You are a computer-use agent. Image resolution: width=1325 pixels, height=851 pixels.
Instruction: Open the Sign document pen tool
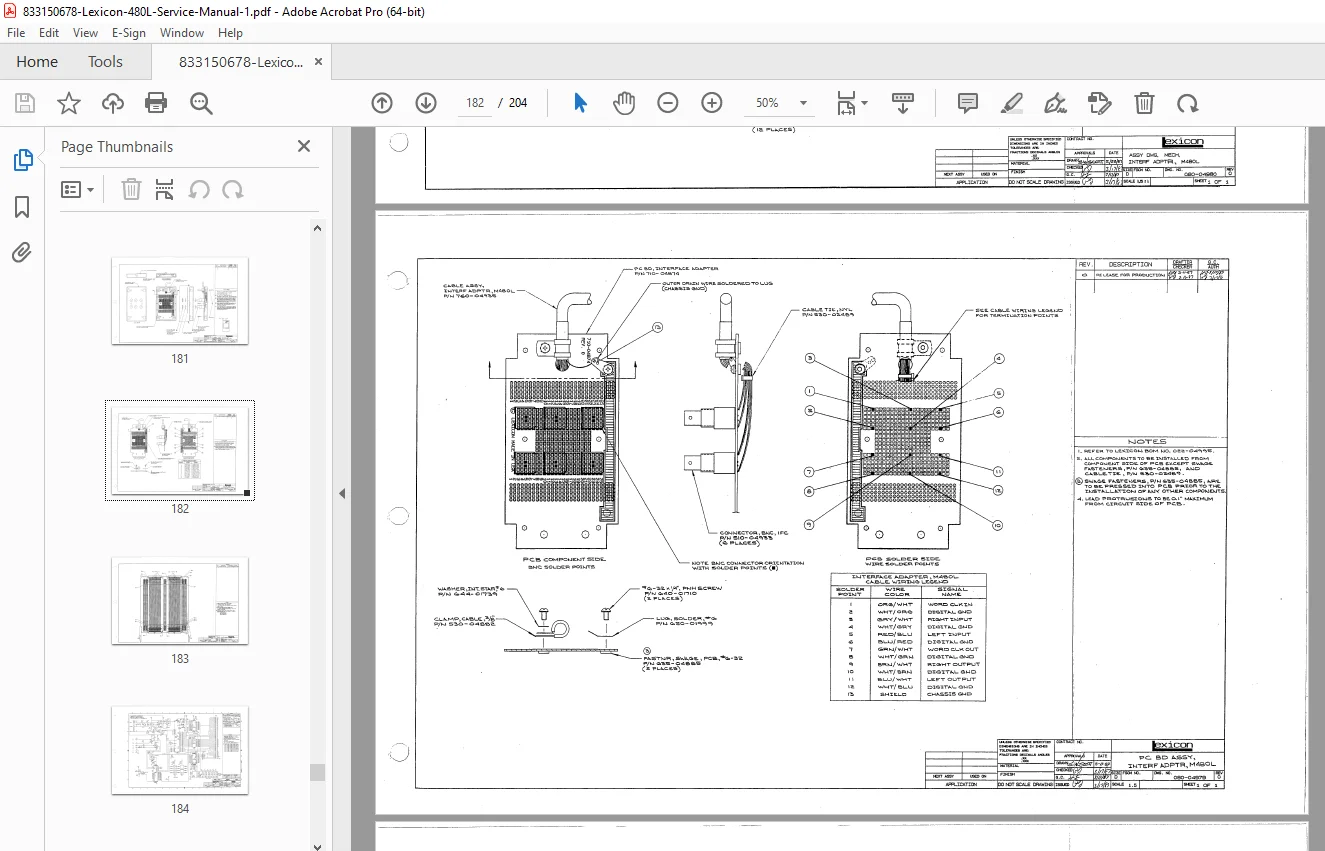pos(1055,103)
